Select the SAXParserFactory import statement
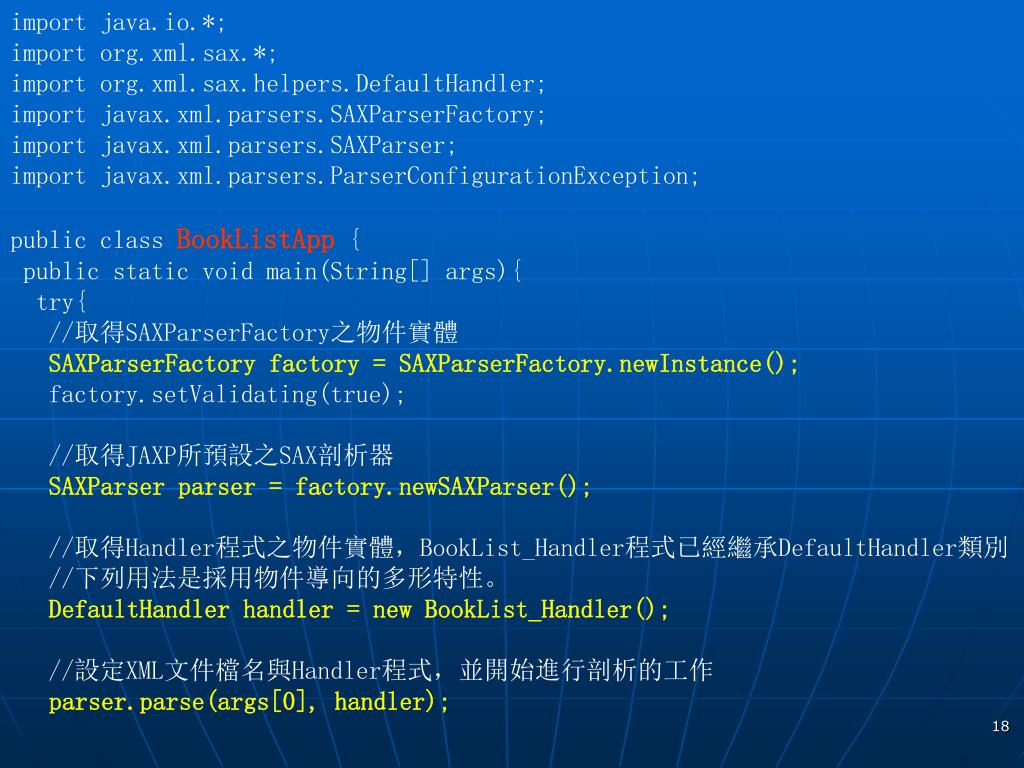This screenshot has height=768, width=1024. tap(278, 115)
